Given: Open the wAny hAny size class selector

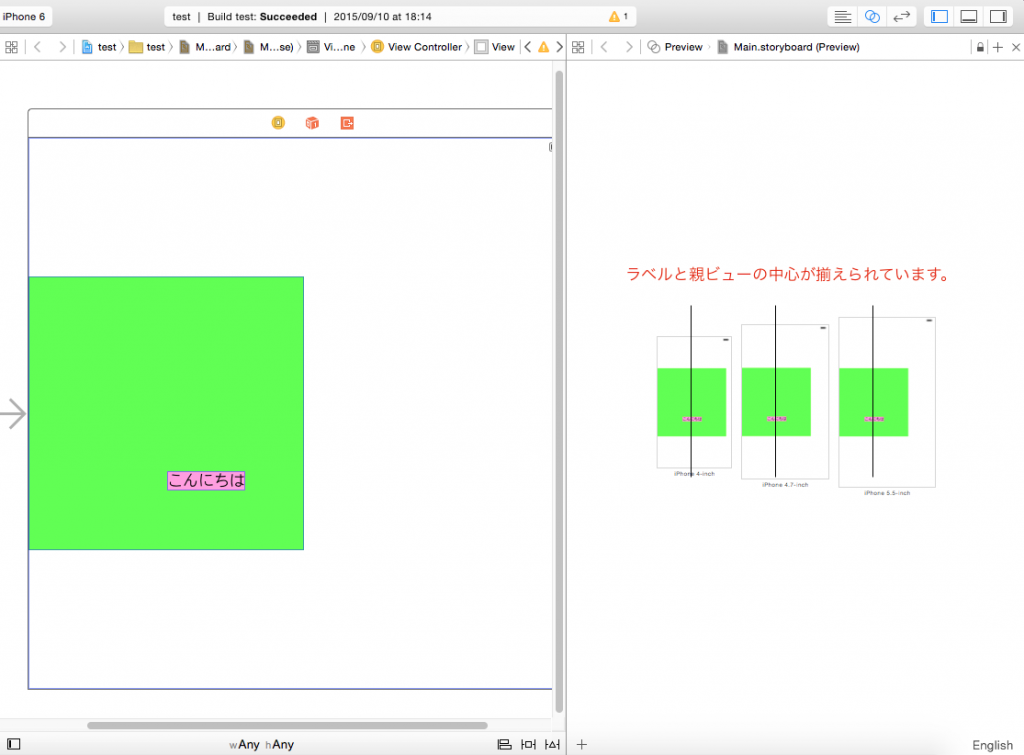Looking at the screenshot, I should pyautogui.click(x=261, y=744).
